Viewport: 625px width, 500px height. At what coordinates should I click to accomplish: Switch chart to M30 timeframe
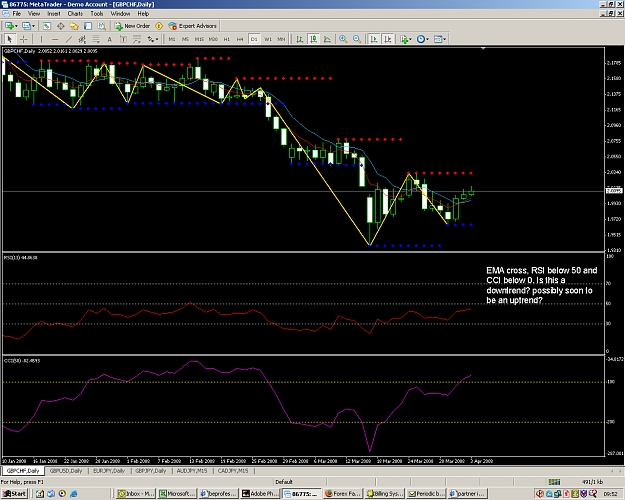tap(213, 39)
